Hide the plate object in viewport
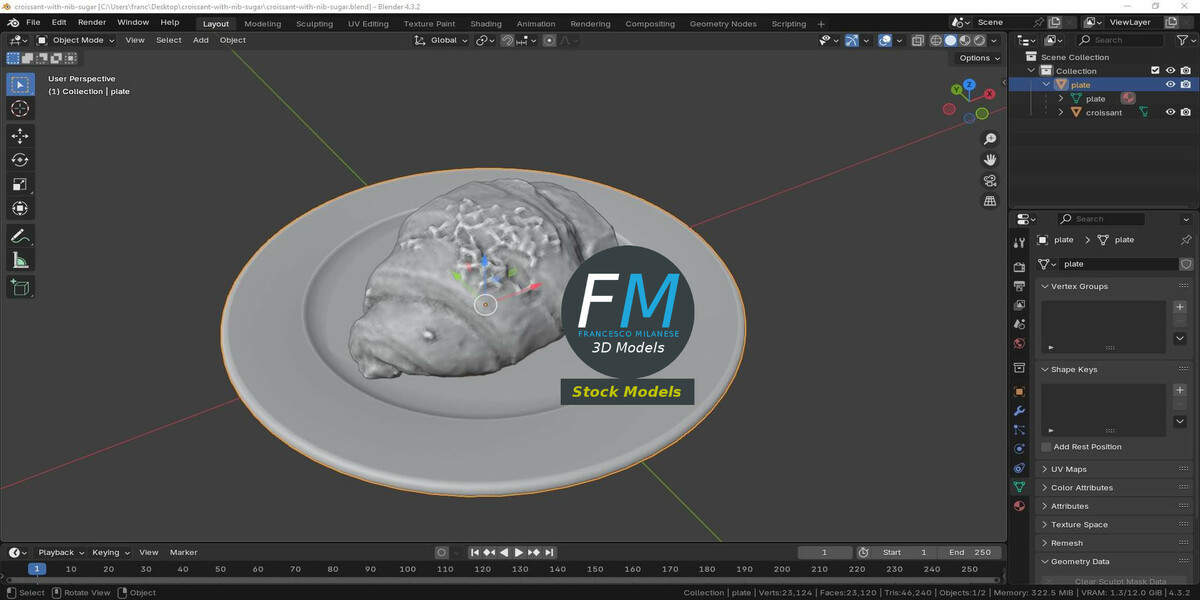This screenshot has height=600, width=1200. (x=1170, y=85)
